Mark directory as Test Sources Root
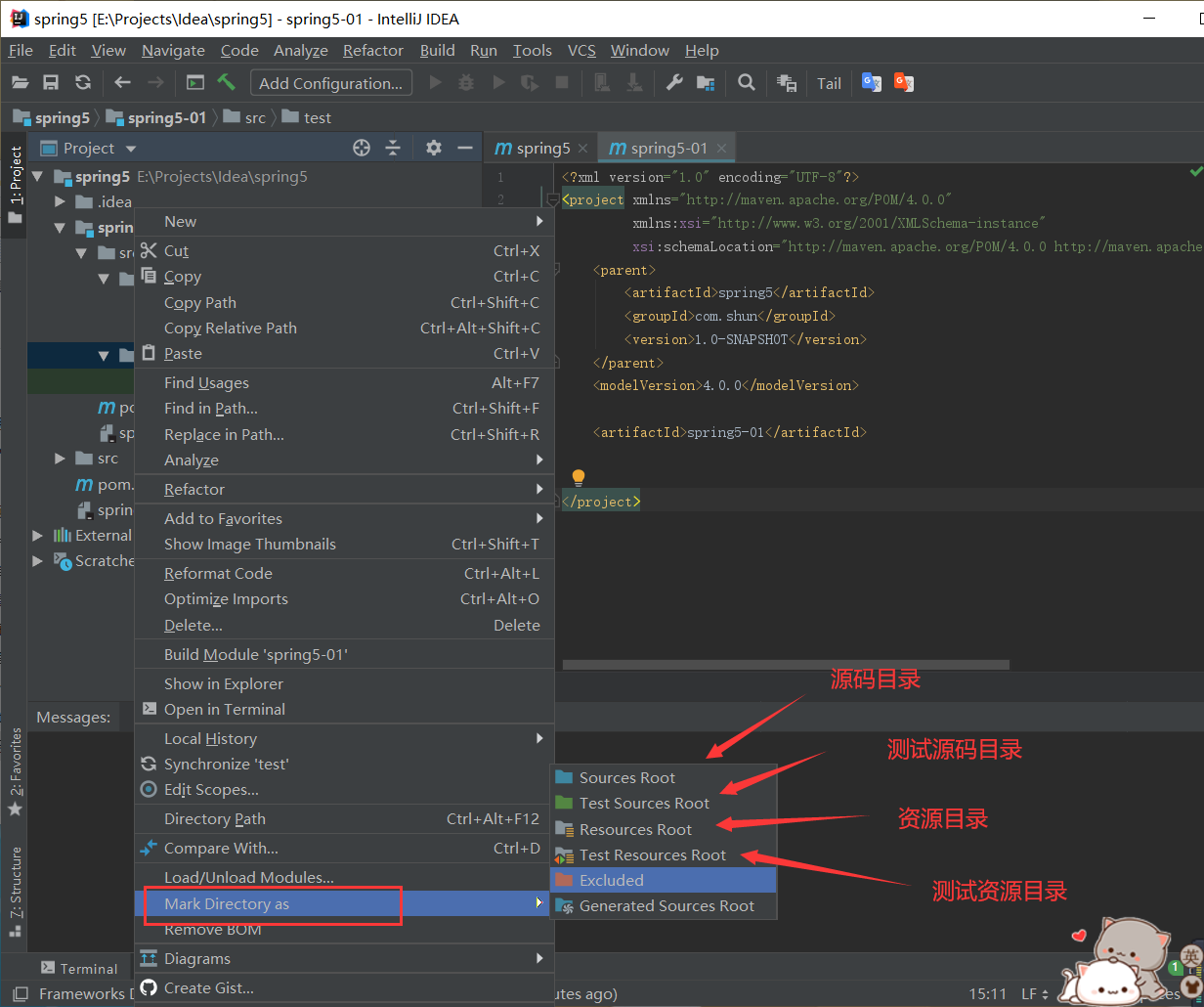This screenshot has width=1204, height=1007. pyautogui.click(x=664, y=803)
